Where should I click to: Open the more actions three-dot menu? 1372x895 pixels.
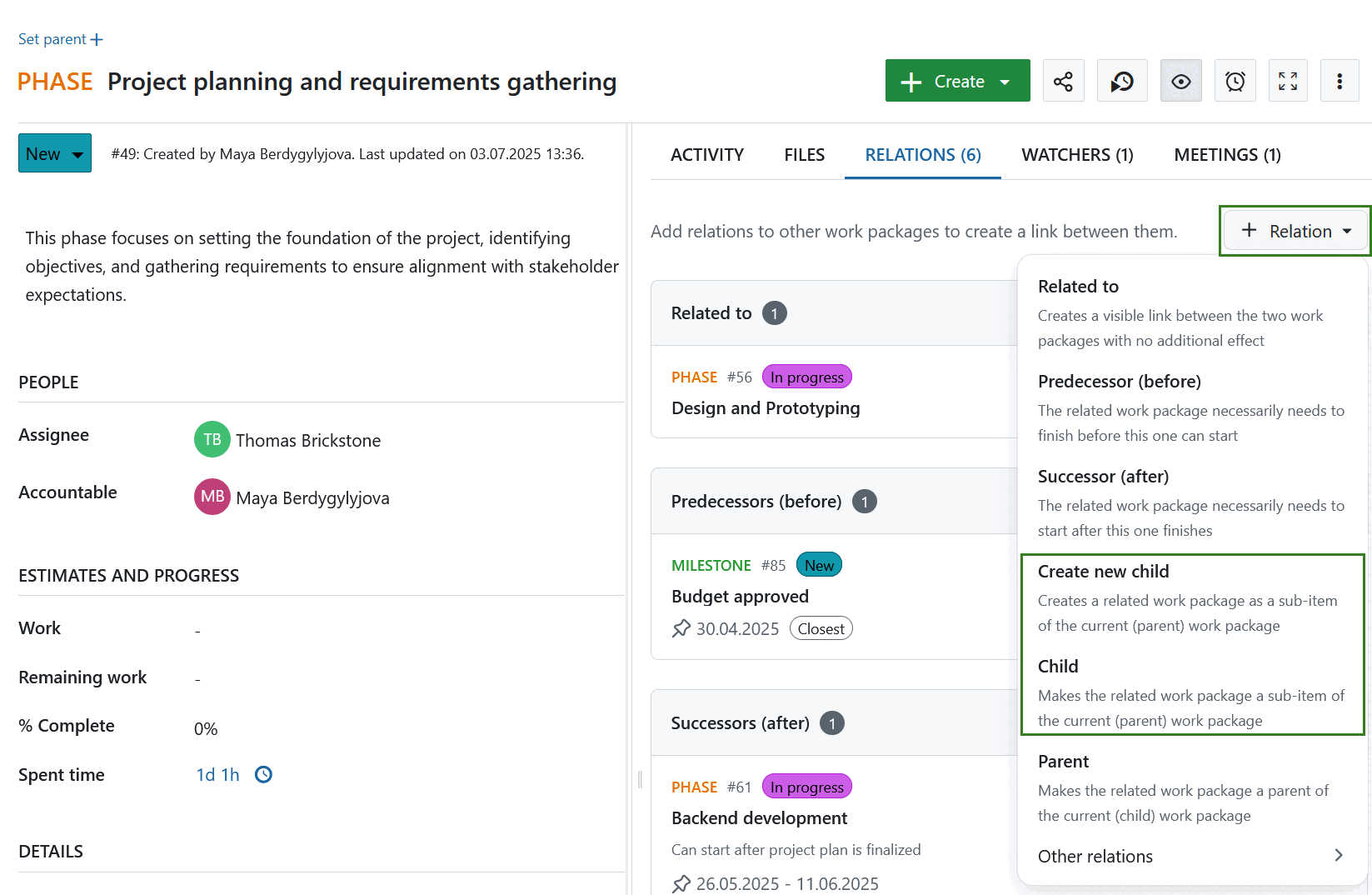1340,80
